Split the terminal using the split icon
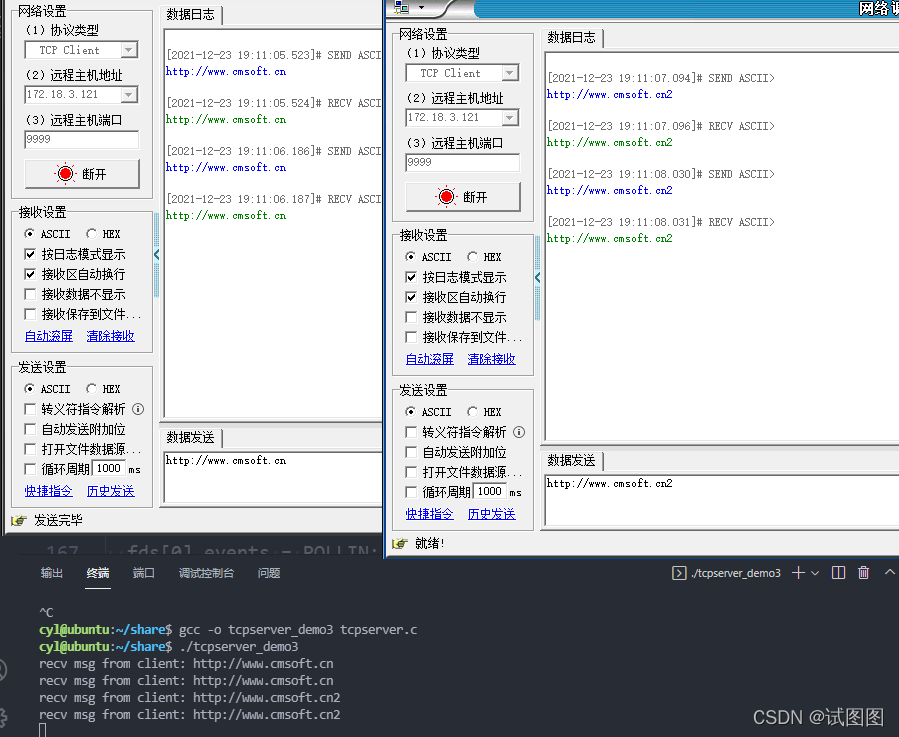 tap(838, 572)
